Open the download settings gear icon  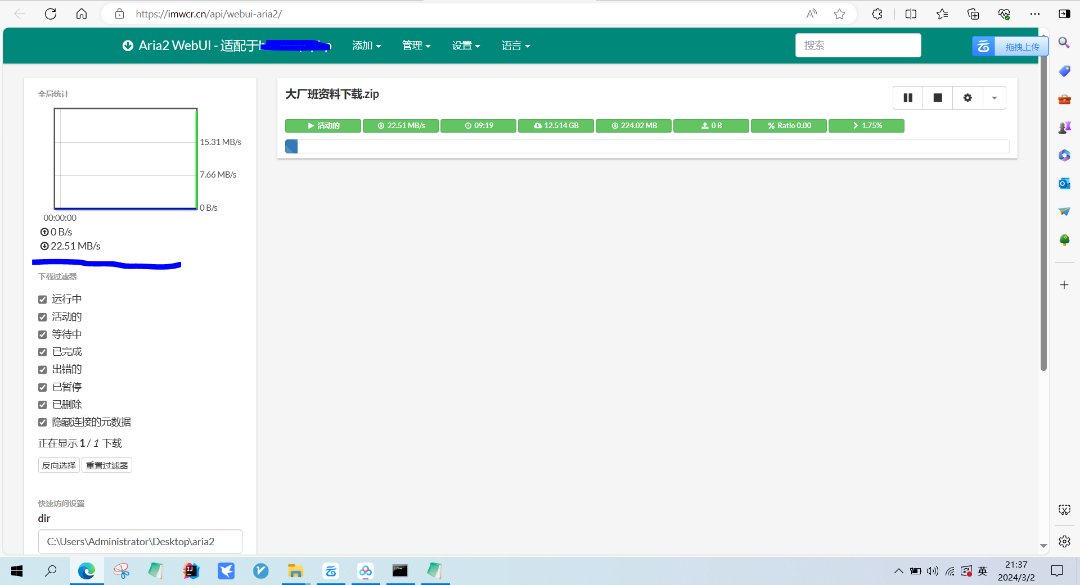coord(967,97)
